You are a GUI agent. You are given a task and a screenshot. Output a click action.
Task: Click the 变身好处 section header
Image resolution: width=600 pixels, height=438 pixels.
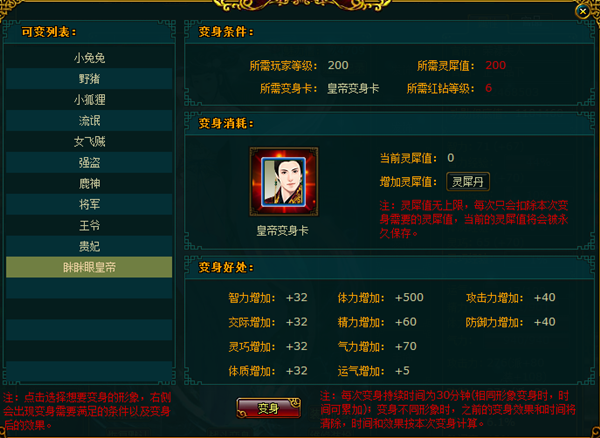pyautogui.click(x=226, y=268)
